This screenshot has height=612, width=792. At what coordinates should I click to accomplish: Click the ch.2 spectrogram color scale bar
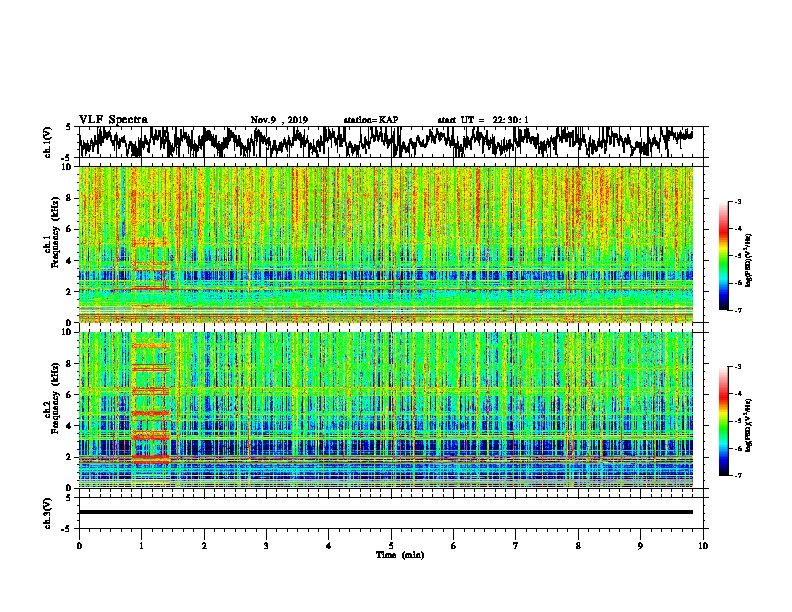pyautogui.click(x=723, y=421)
